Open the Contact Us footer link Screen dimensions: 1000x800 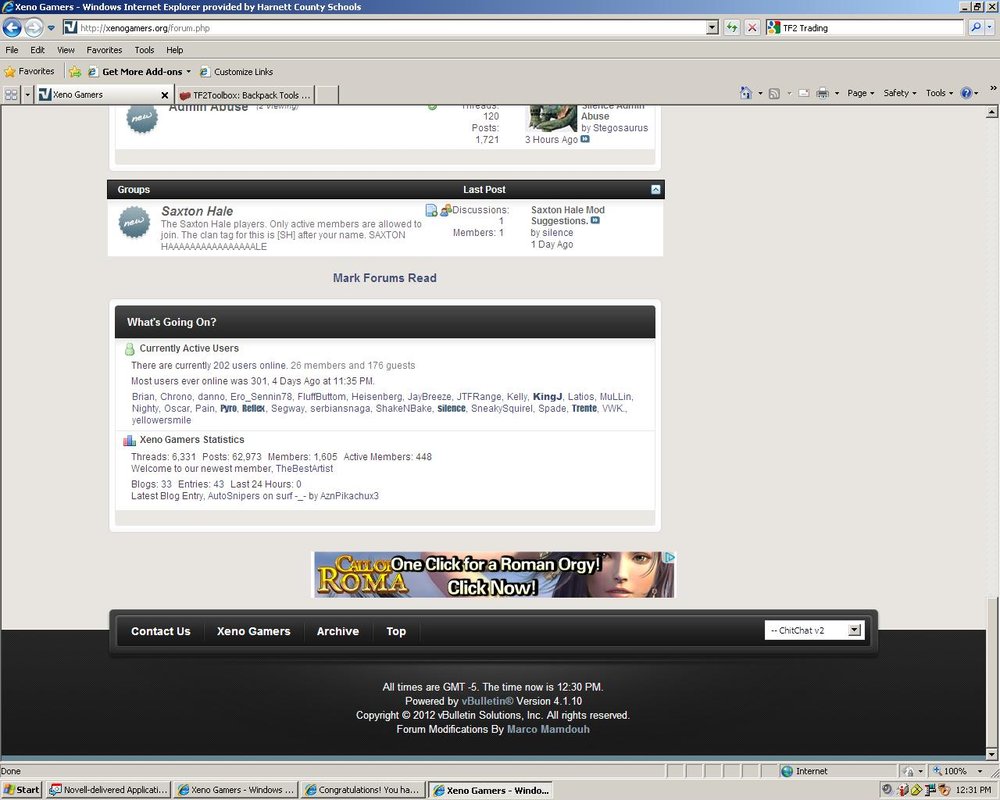pos(161,631)
